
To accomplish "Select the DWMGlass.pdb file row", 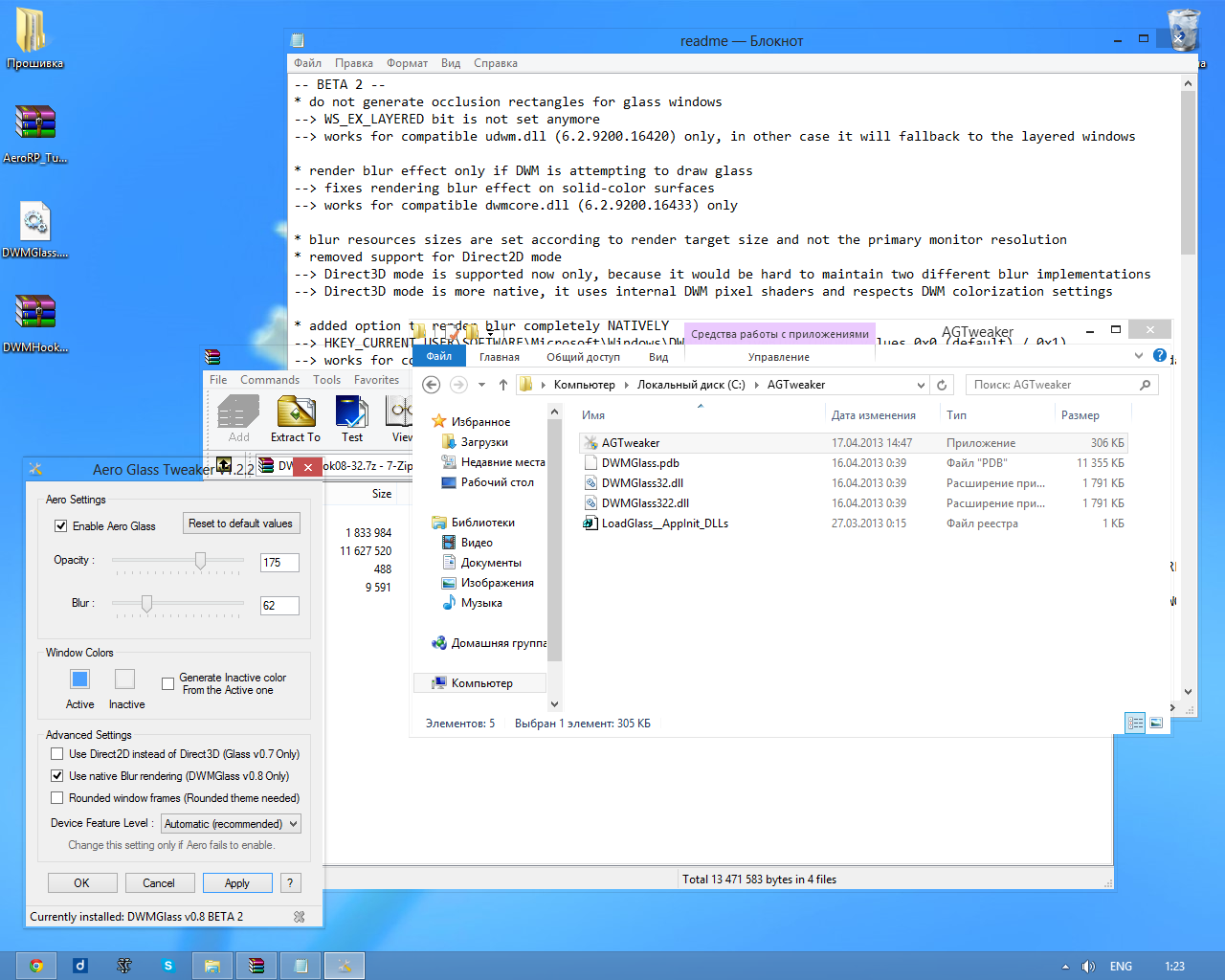I will [854, 463].
